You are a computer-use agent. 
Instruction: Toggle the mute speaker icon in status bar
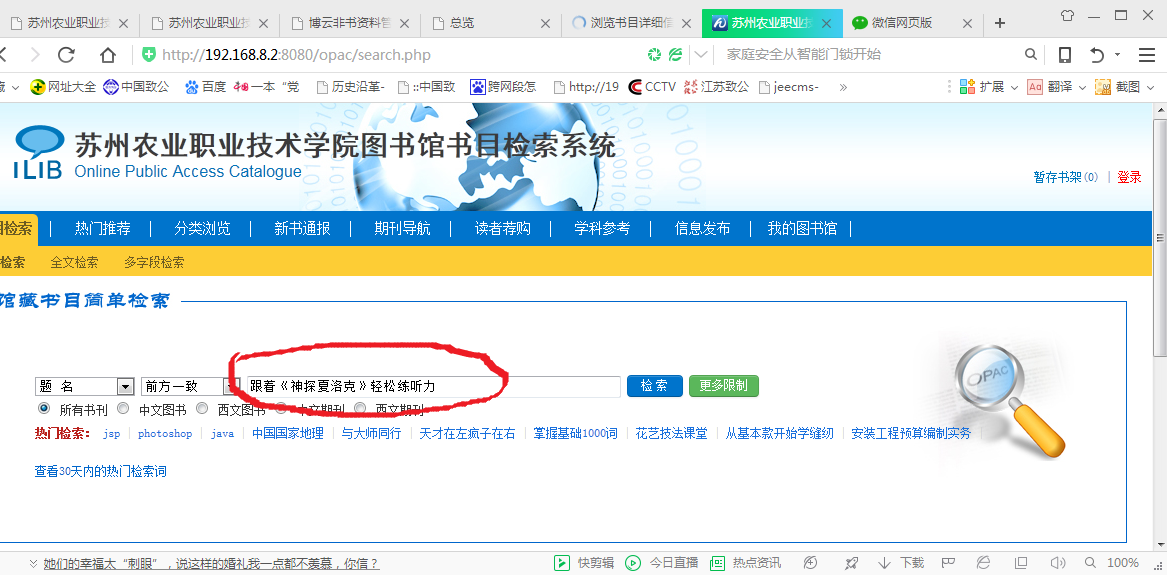(x=1058, y=563)
